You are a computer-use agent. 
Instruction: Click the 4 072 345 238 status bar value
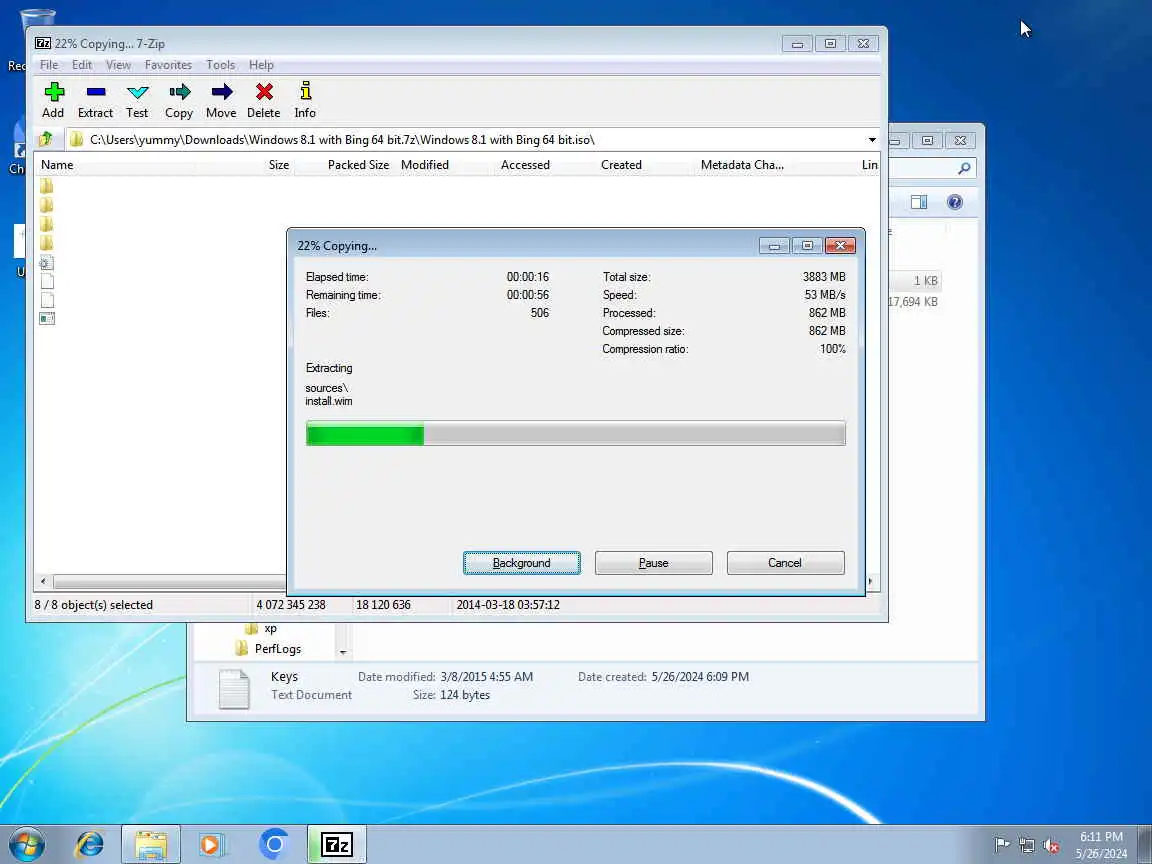[291, 605]
